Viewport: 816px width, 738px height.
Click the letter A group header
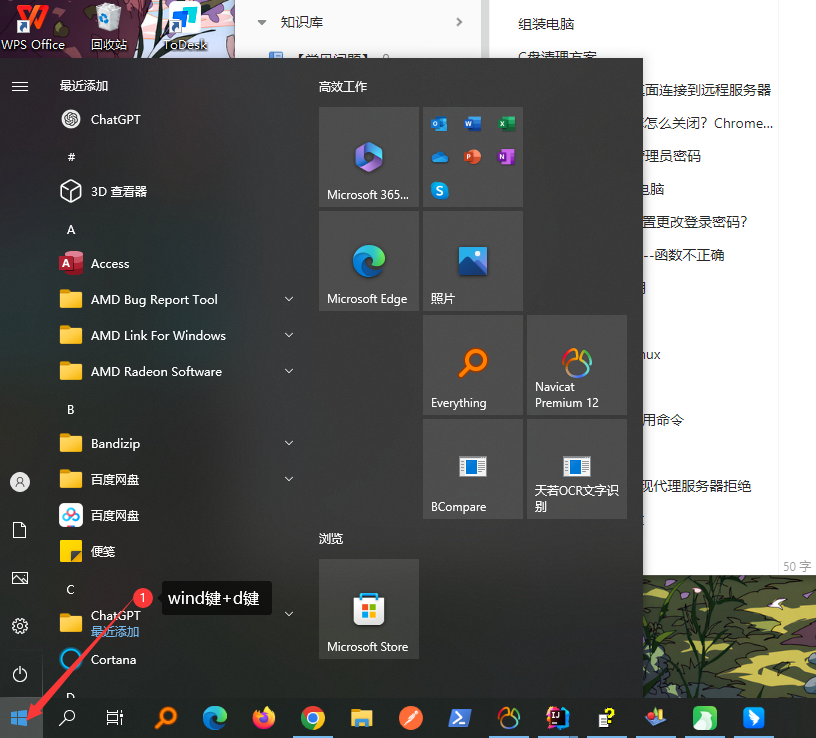pyautogui.click(x=71, y=230)
